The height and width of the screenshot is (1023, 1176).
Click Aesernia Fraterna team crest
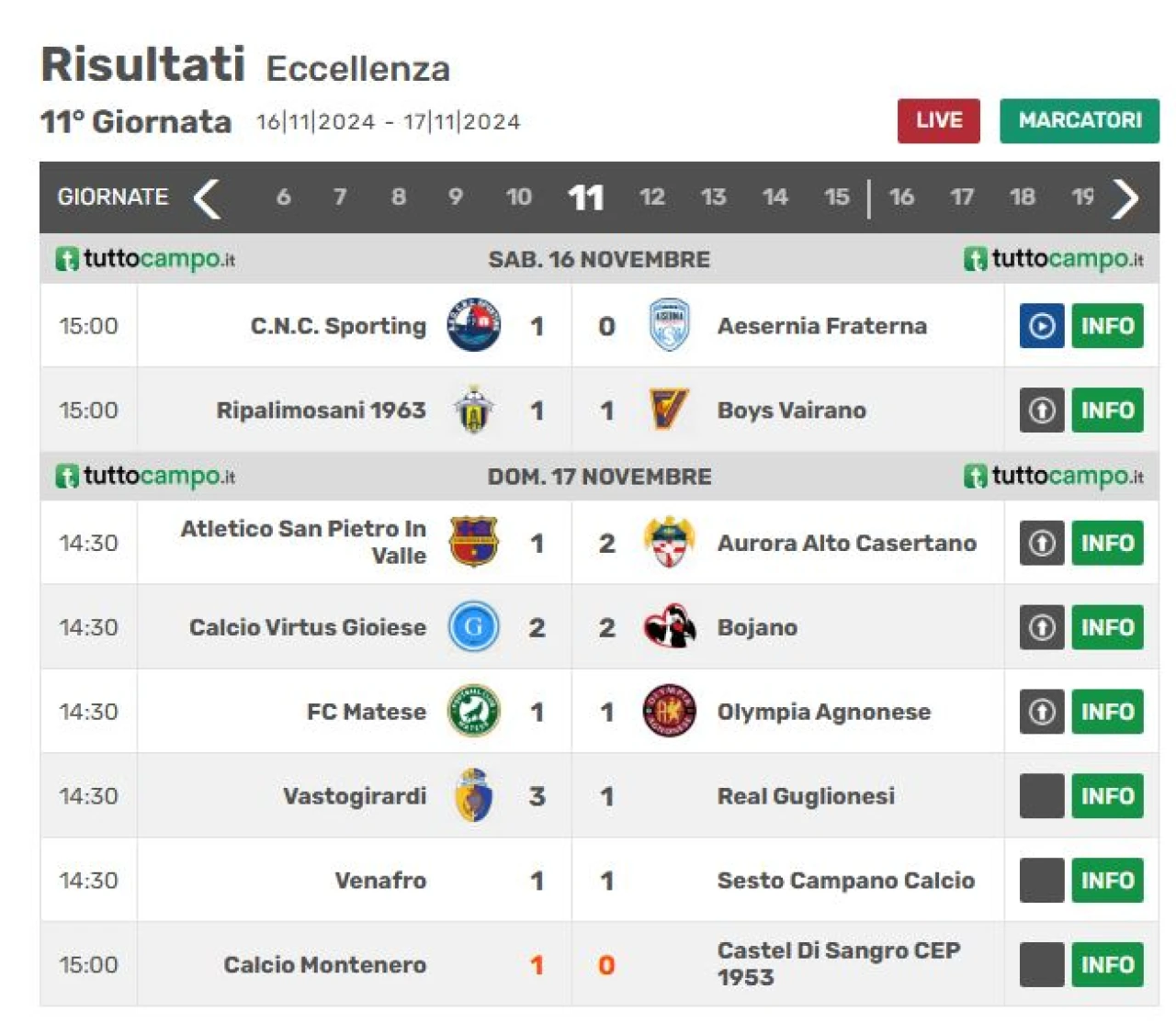(669, 325)
